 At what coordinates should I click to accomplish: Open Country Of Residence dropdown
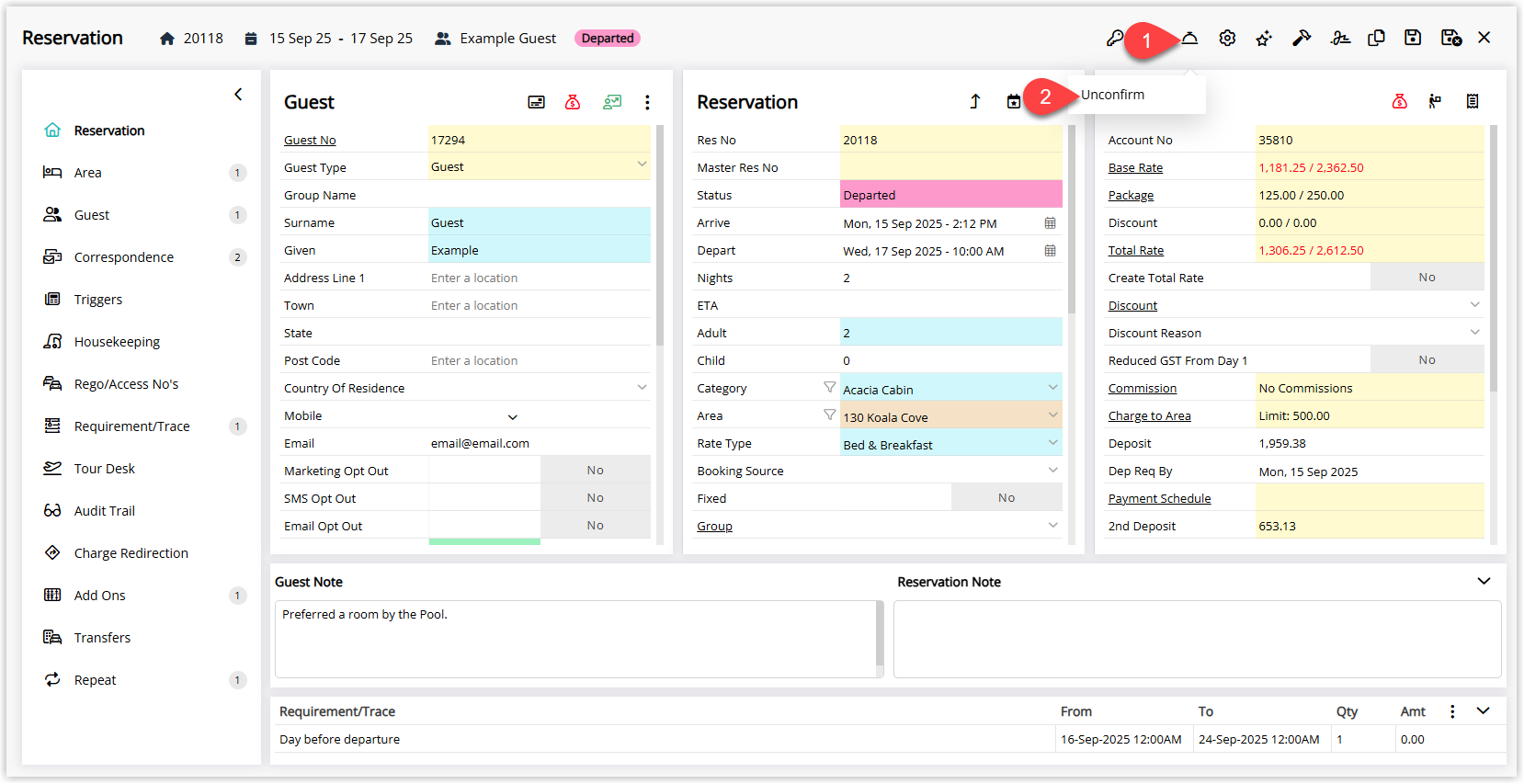tap(642, 387)
